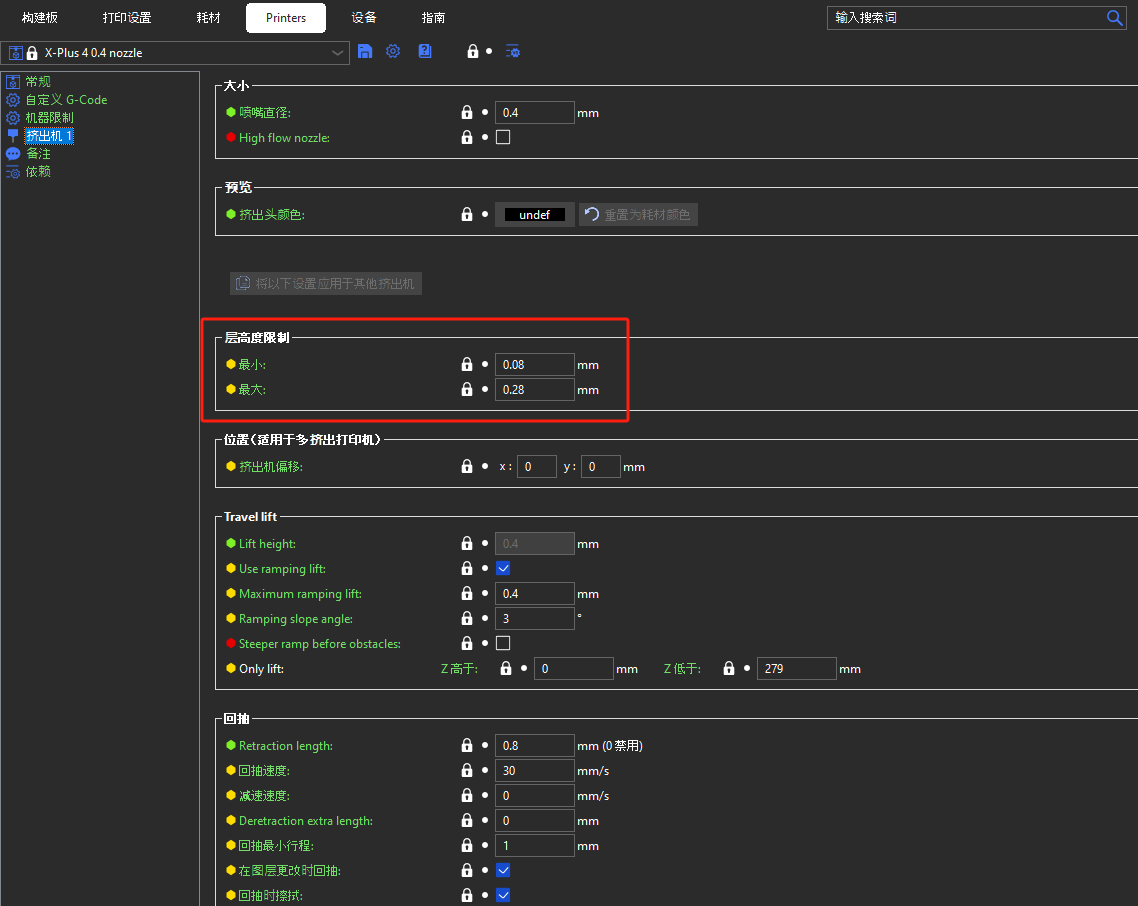Click the lock icon for Use ramping lift
The image size is (1138, 906).
click(x=467, y=568)
